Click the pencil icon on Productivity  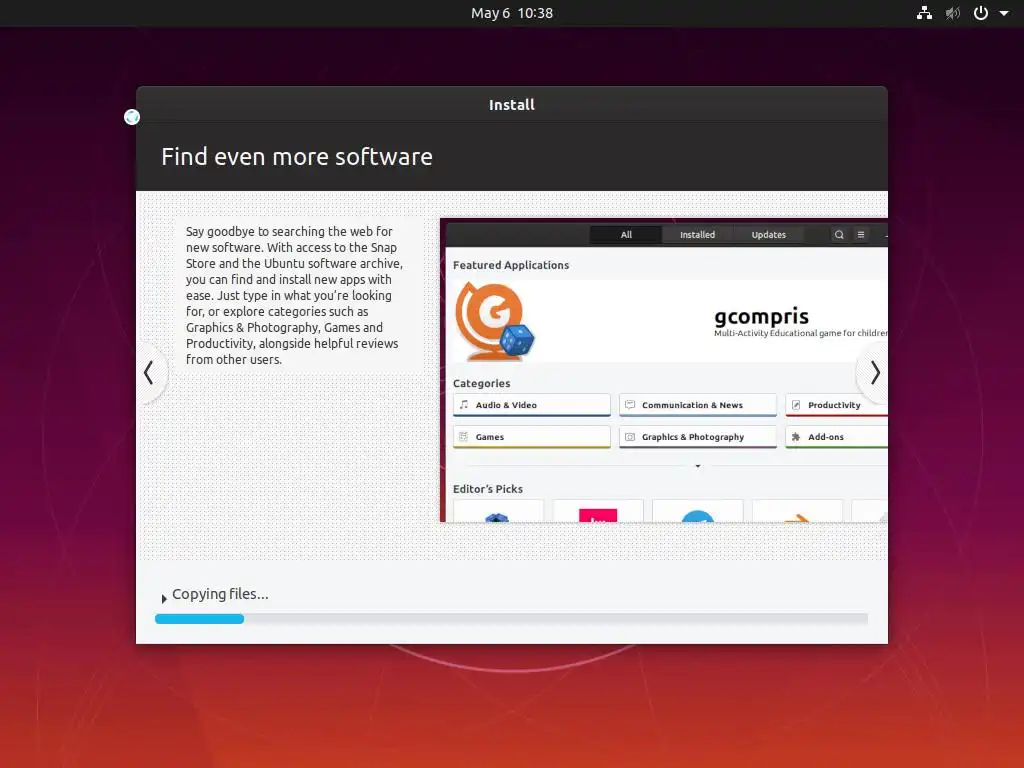click(796, 405)
